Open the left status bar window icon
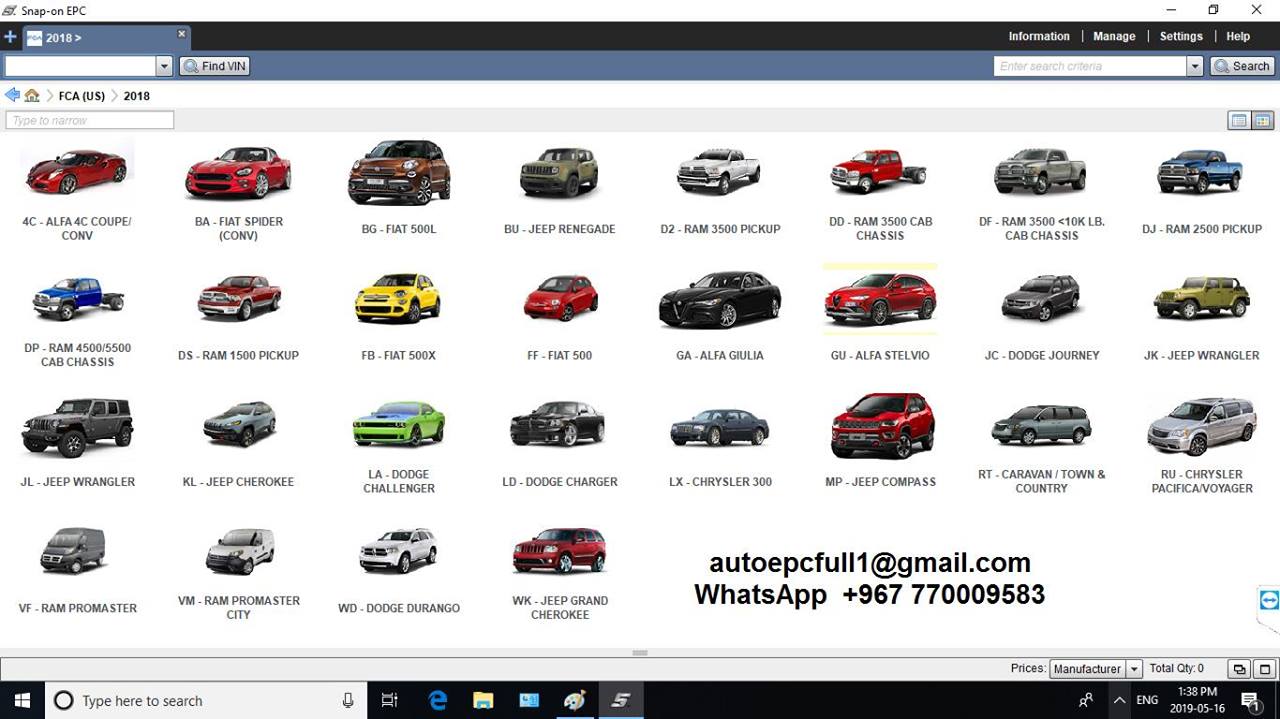This screenshot has width=1280, height=719. click(x=1239, y=669)
